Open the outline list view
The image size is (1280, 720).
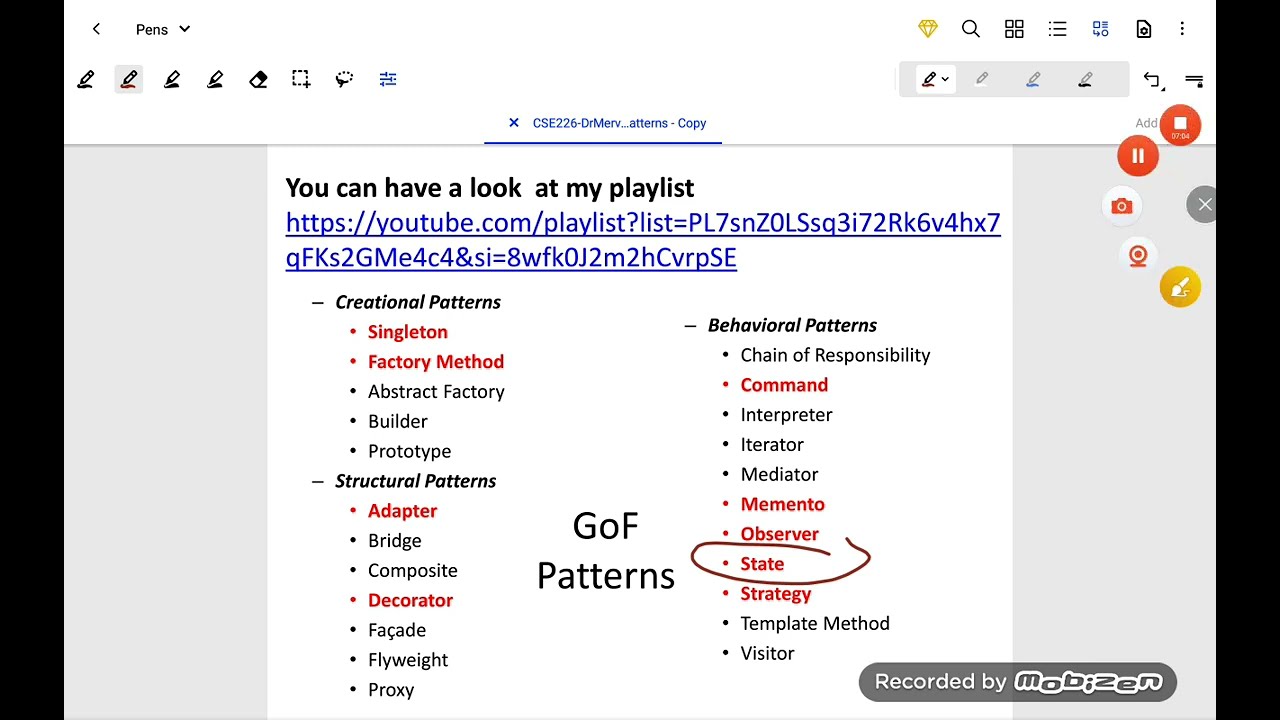point(1057,29)
